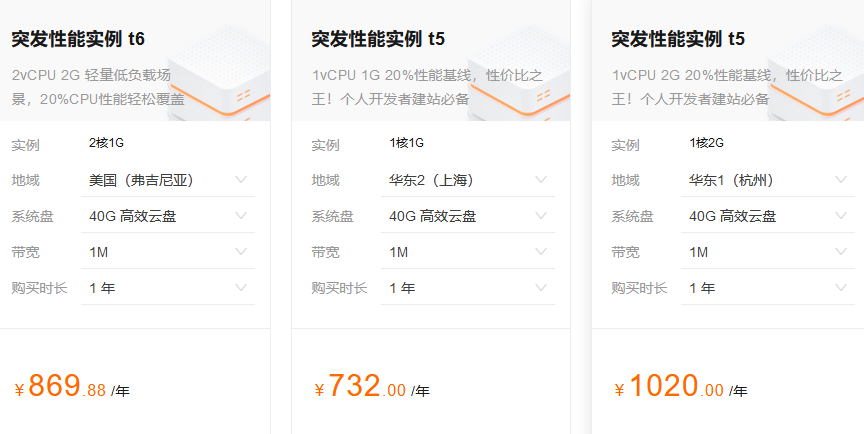Click server illustration in 1核1G card header

pos(519,74)
